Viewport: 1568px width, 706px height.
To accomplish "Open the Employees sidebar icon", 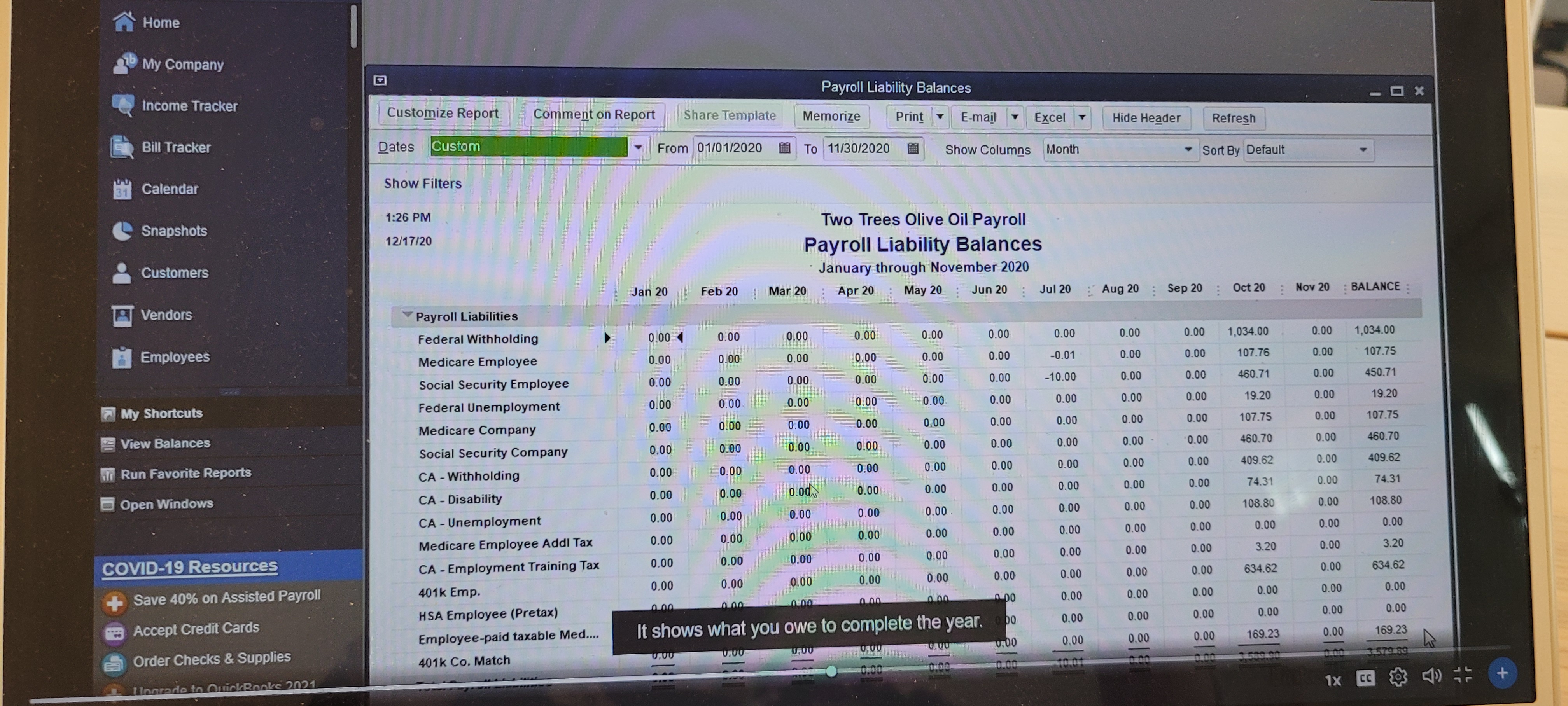I will point(122,357).
